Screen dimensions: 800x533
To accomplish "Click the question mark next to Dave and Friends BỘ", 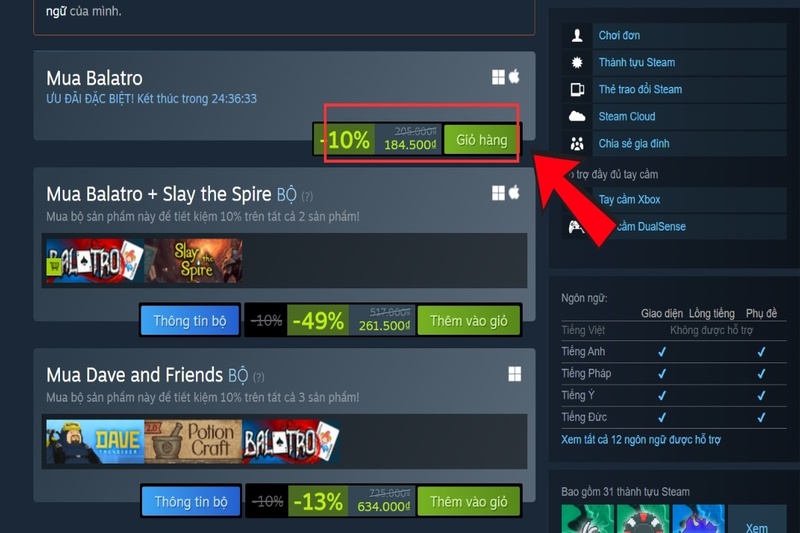I will pos(259,377).
